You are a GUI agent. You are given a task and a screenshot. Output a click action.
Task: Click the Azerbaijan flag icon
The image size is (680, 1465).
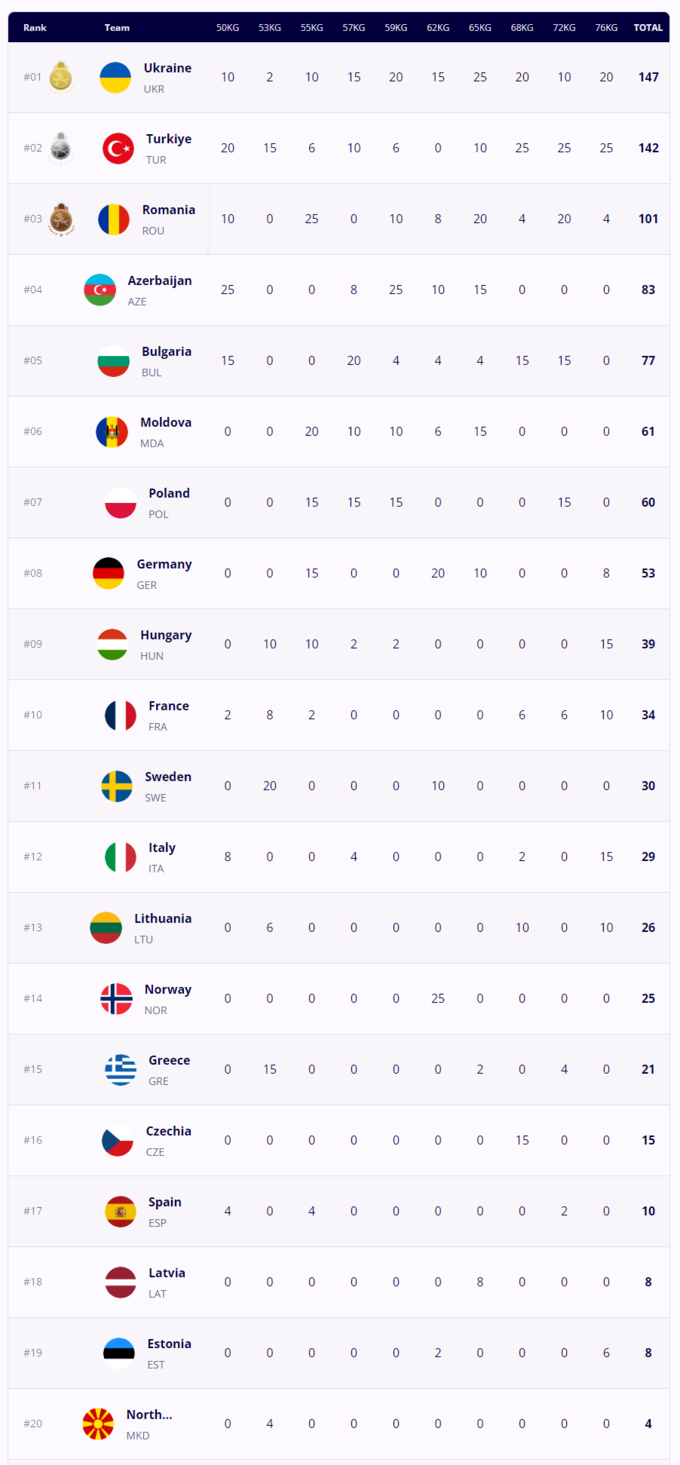100,290
